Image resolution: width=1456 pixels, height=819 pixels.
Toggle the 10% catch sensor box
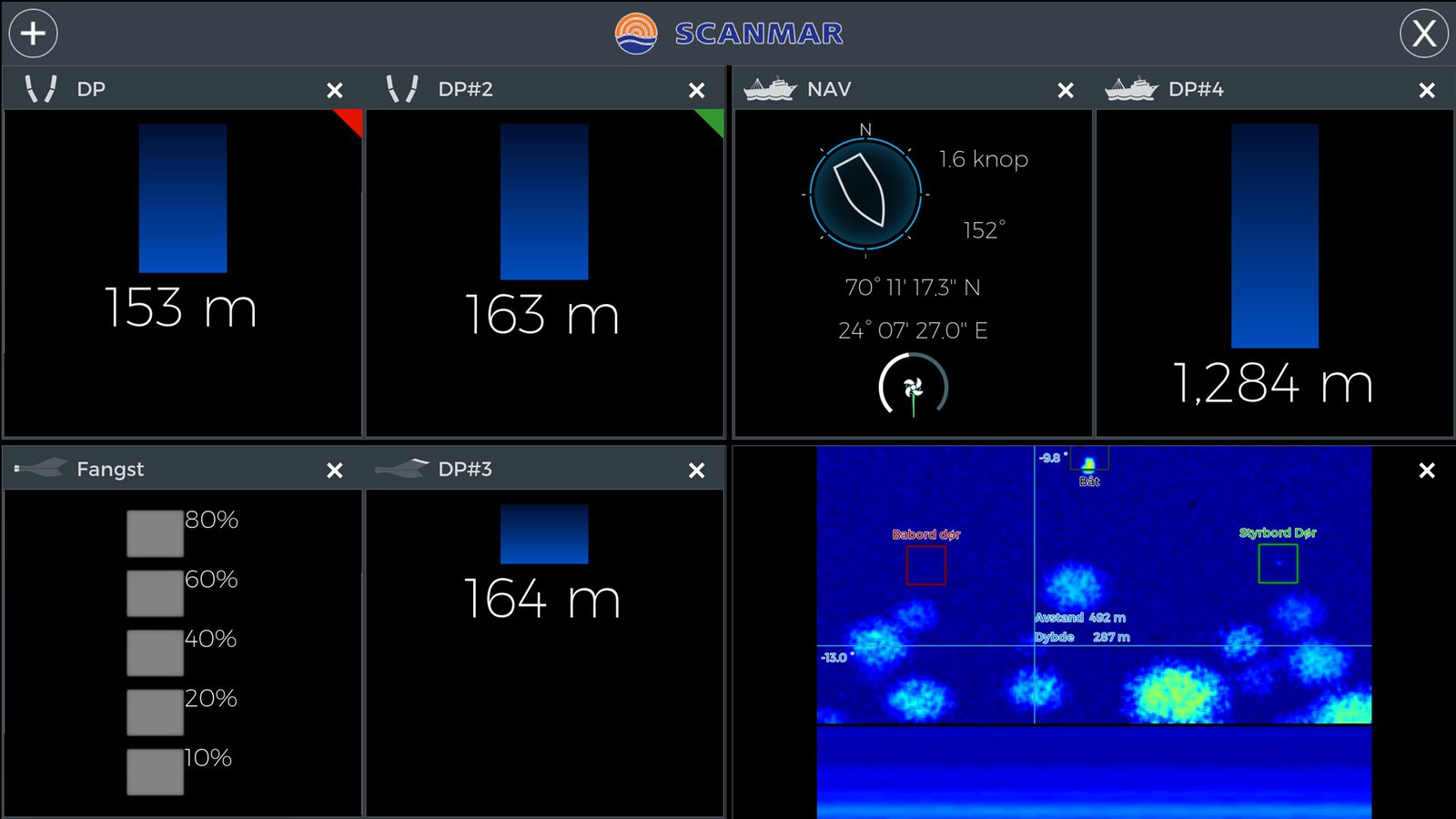tap(155, 772)
